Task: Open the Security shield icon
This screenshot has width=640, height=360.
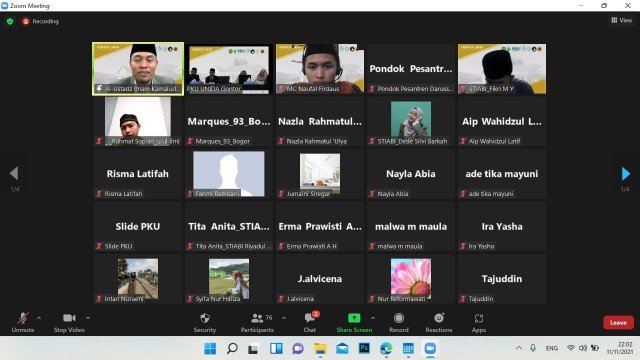Action: click(x=205, y=318)
